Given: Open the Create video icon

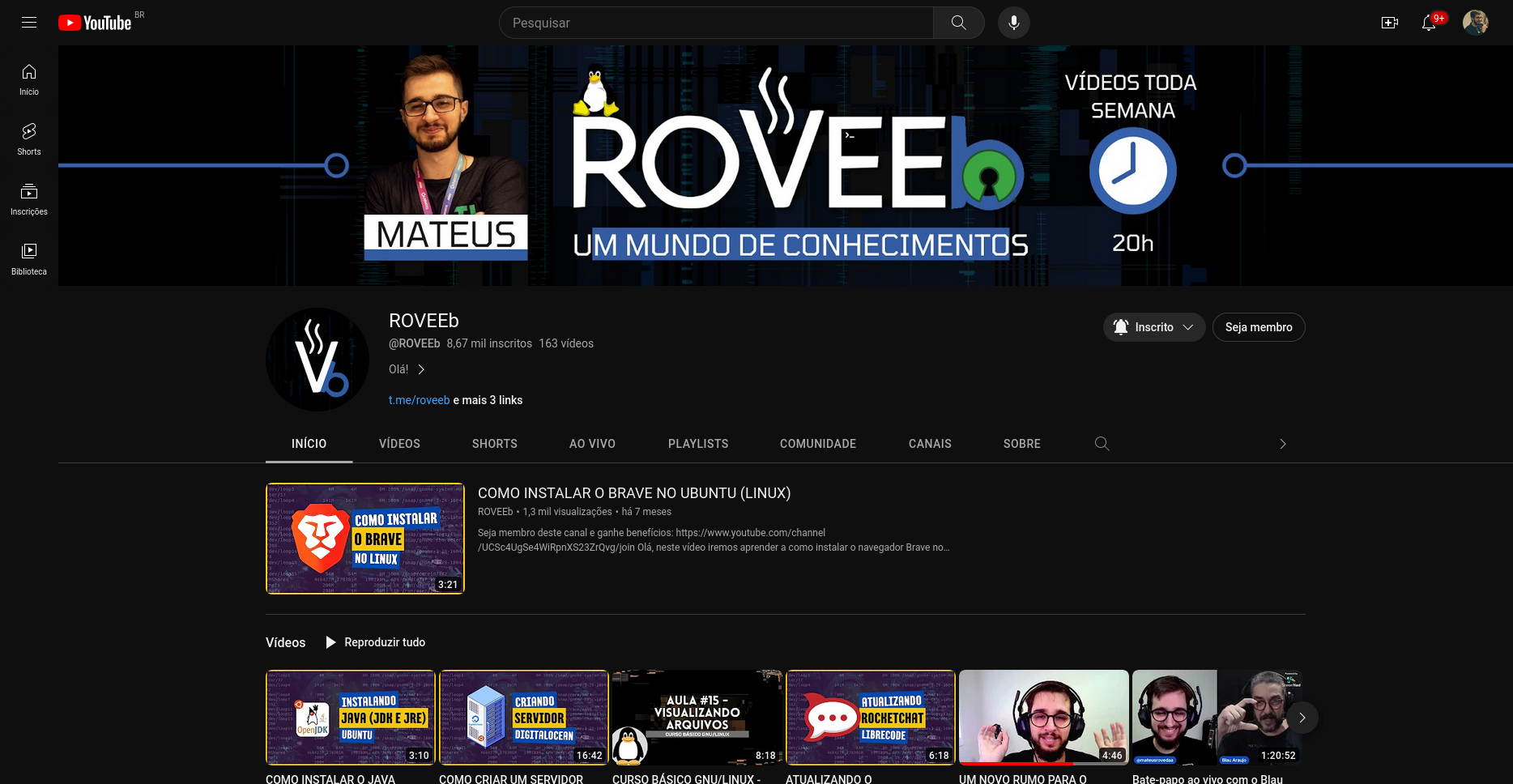Looking at the screenshot, I should [1390, 23].
